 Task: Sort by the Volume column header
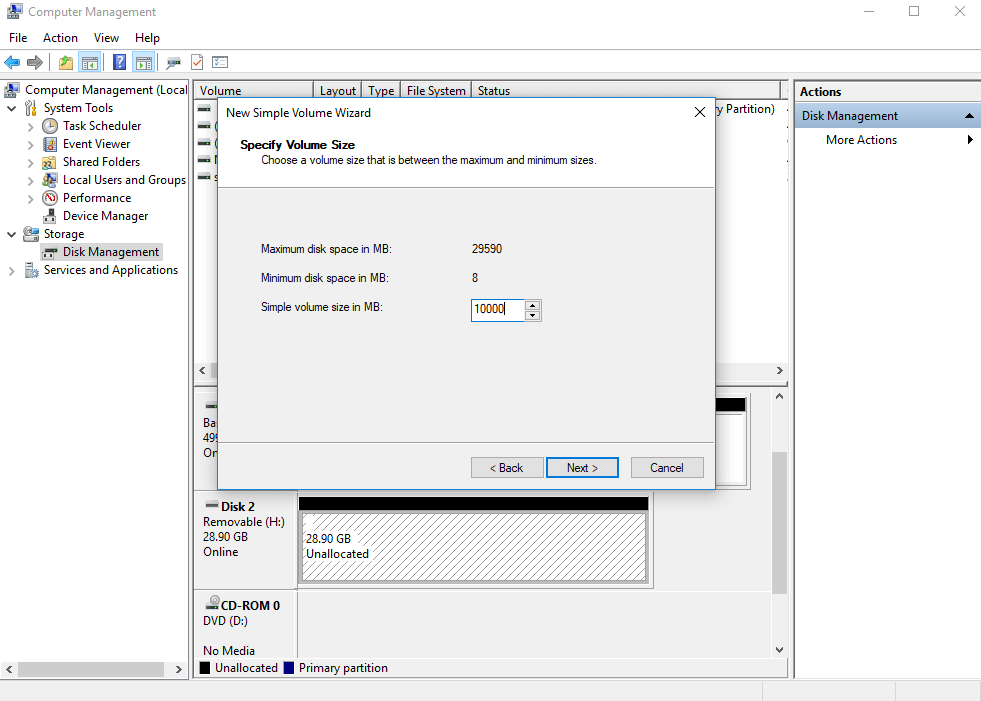pos(253,90)
